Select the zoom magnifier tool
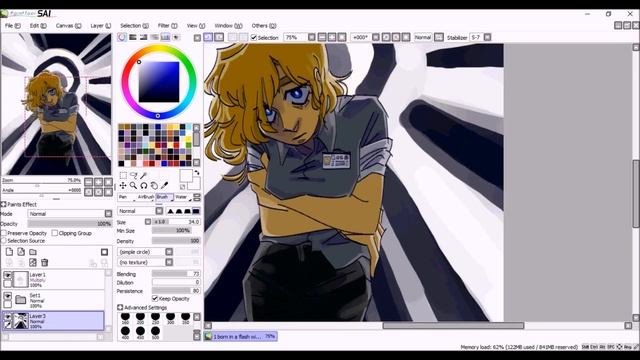 [x=133, y=185]
